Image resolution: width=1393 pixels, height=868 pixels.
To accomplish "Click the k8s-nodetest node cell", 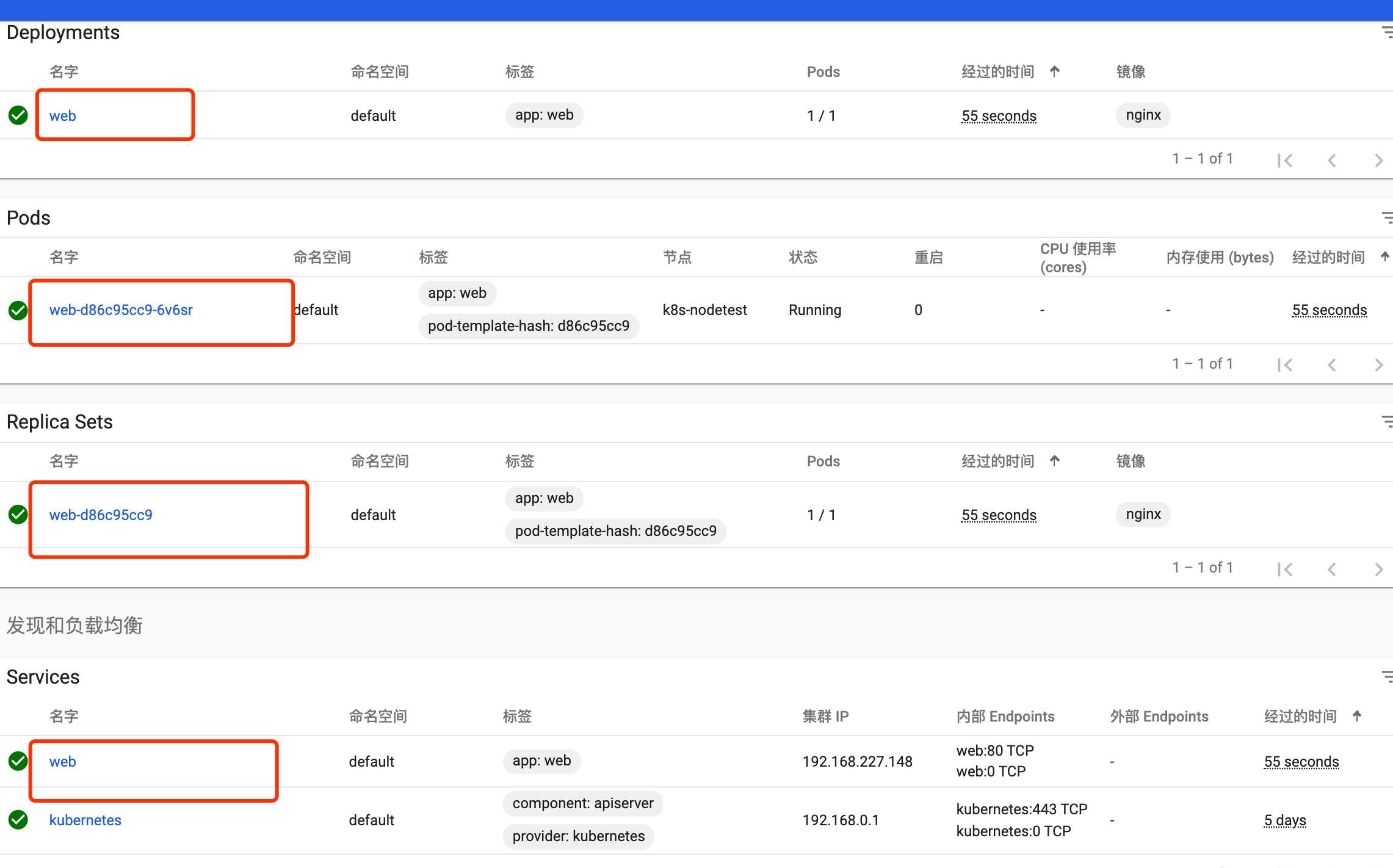I will click(704, 310).
